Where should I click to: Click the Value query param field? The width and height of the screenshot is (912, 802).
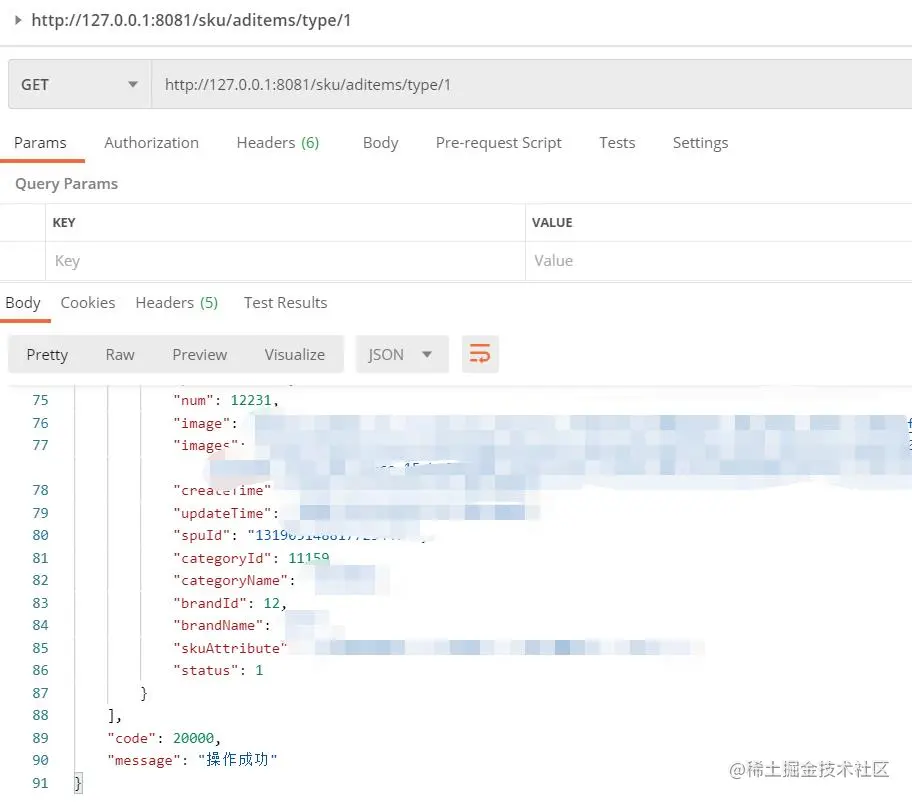pyautogui.click(x=719, y=261)
